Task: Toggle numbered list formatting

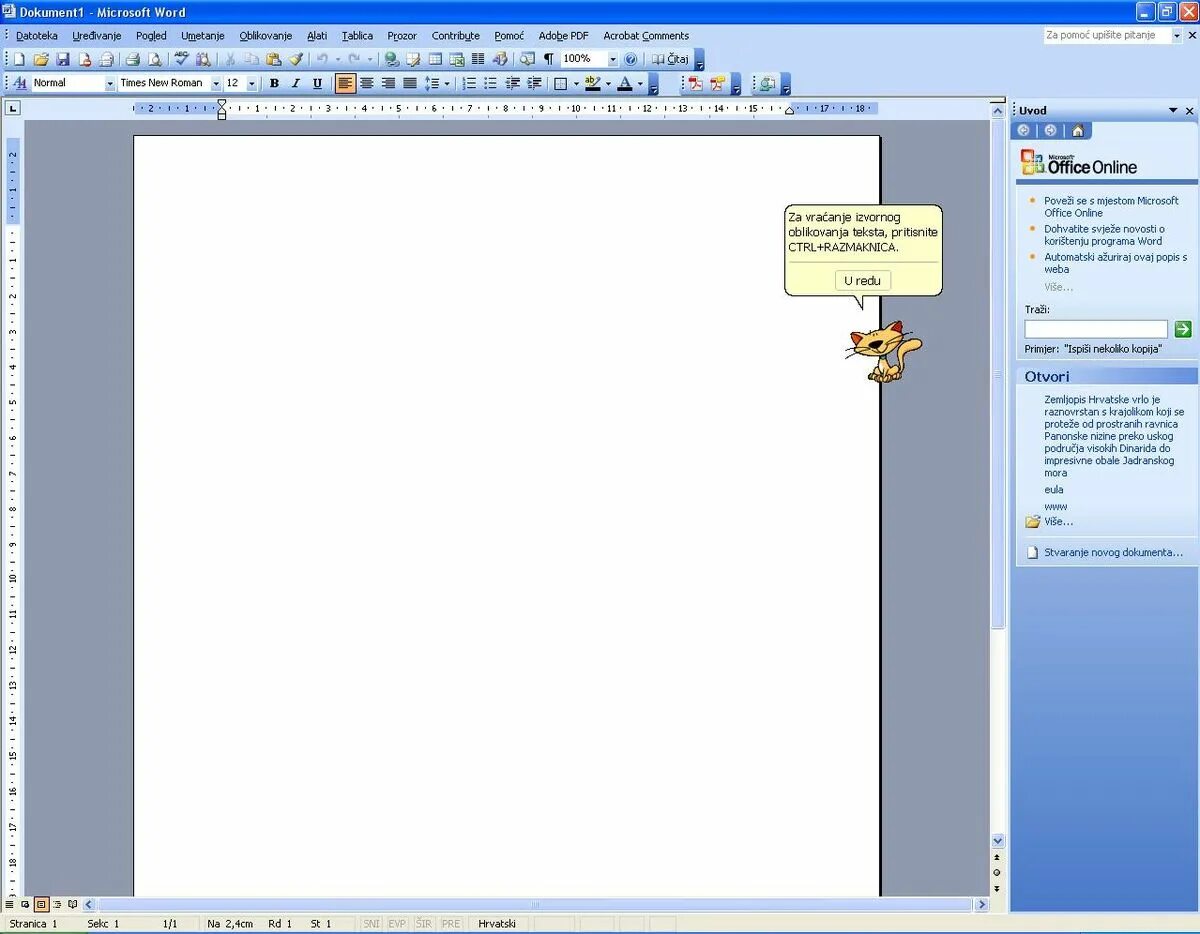Action: point(469,83)
